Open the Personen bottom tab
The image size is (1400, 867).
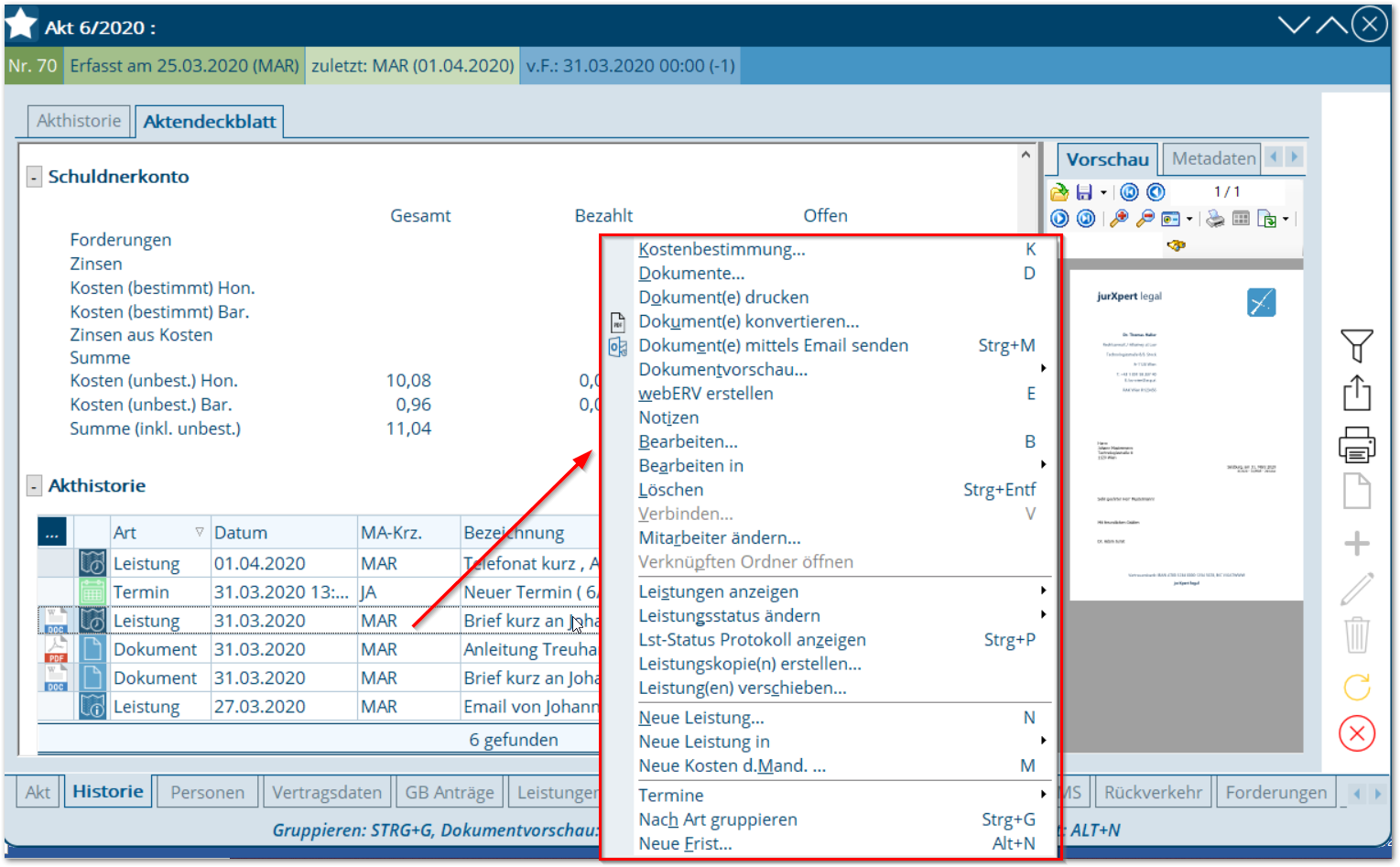207,792
